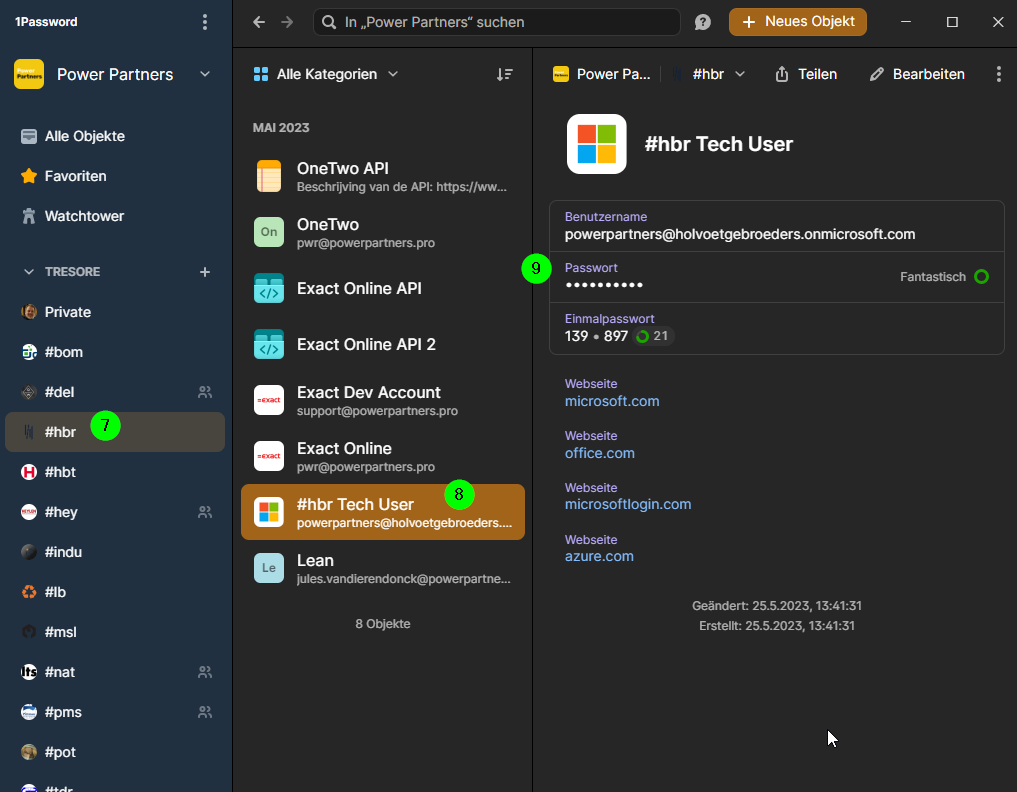Open the 1Password sidebar three-dot menu
This screenshot has height=792, width=1017.
click(205, 22)
